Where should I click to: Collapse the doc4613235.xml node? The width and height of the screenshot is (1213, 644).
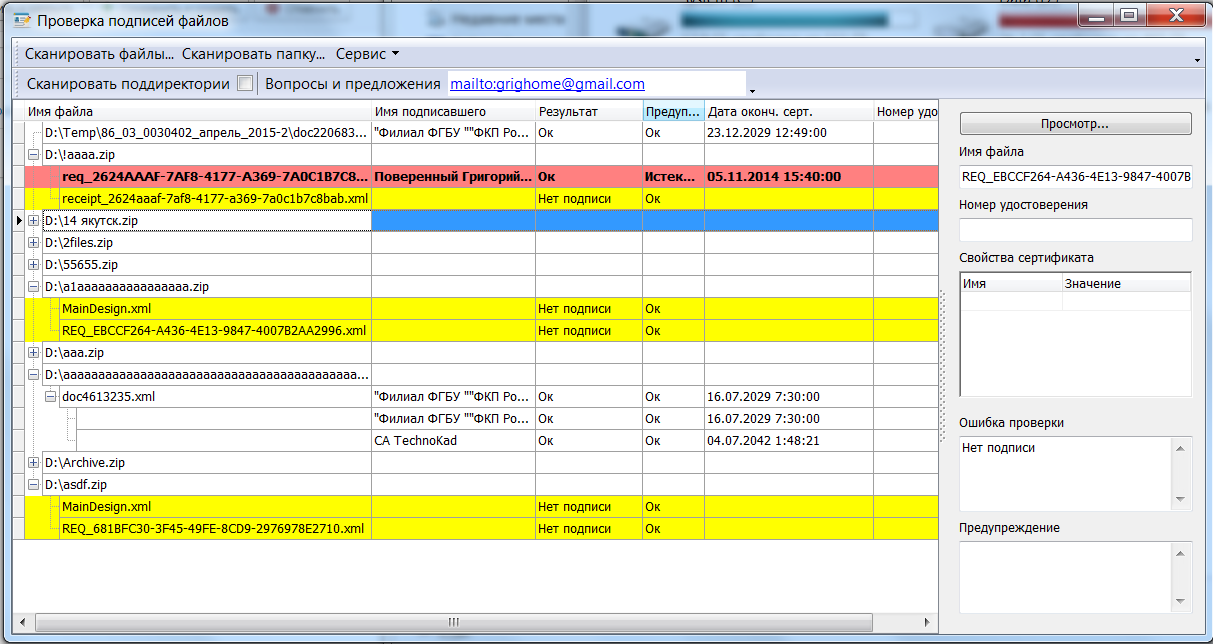click(50, 397)
